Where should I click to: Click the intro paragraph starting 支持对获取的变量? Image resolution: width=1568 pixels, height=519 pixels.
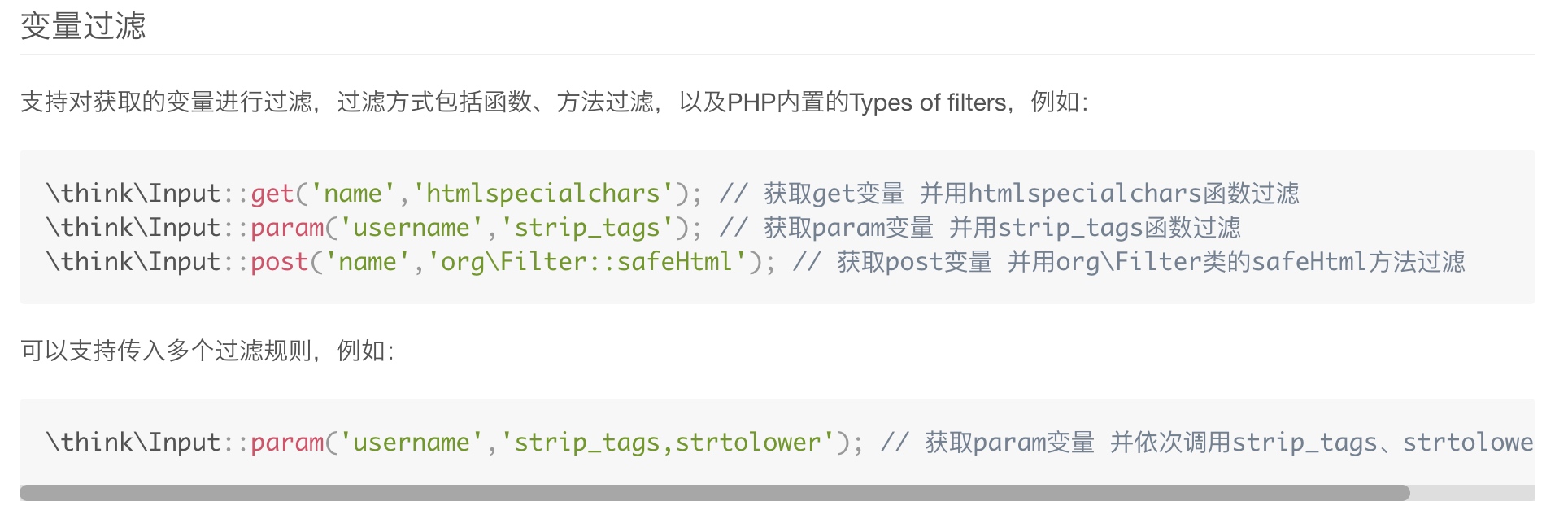coord(555,102)
